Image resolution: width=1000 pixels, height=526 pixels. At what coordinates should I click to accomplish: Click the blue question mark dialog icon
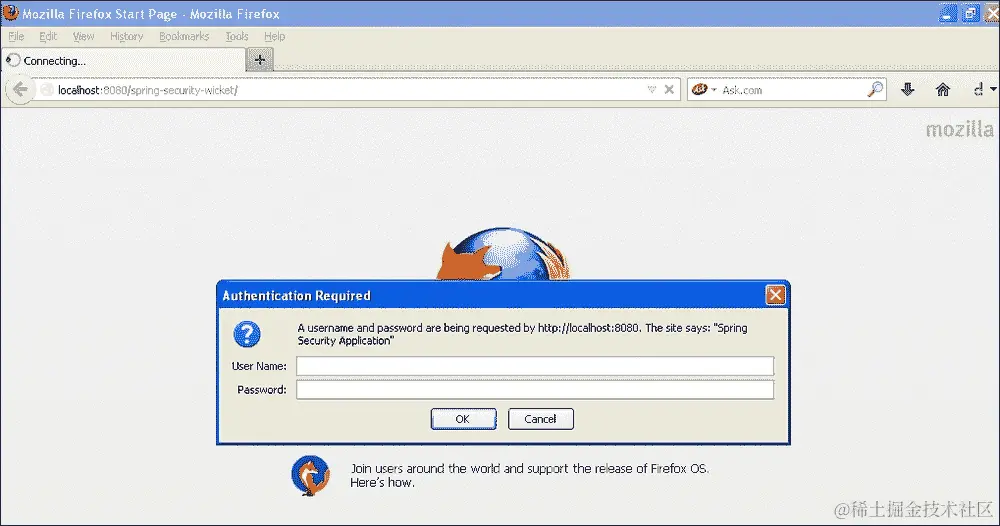click(x=247, y=334)
